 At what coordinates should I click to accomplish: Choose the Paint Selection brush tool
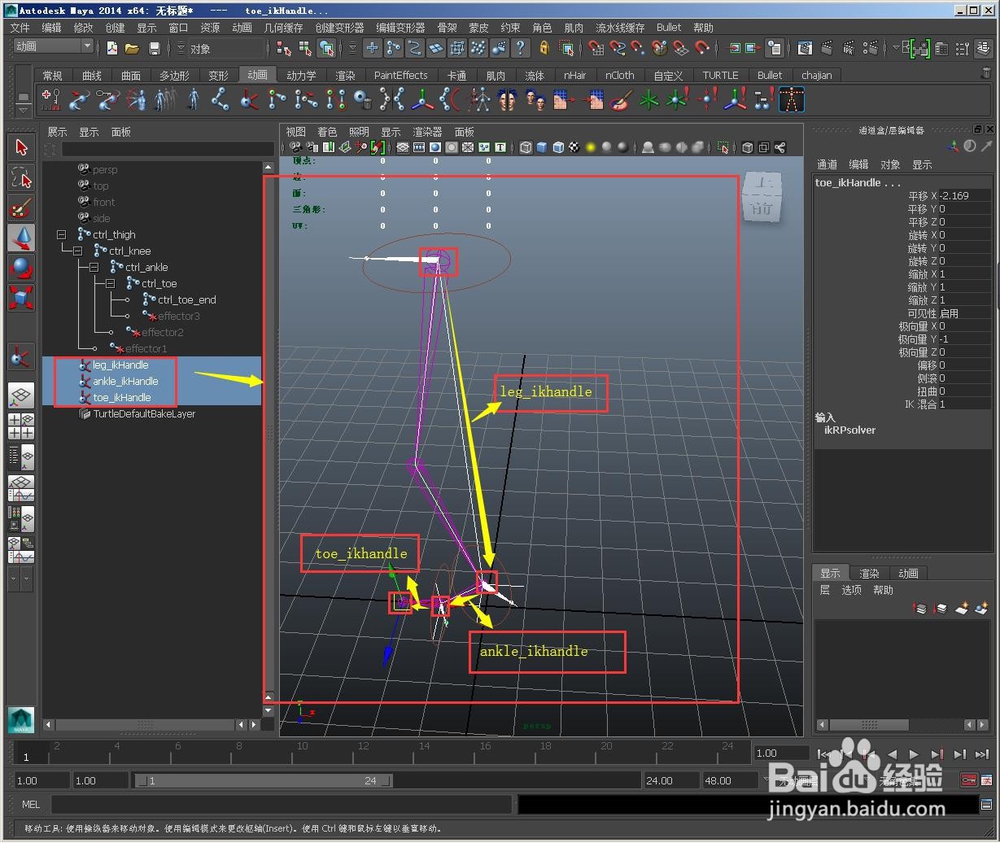tap(21, 208)
